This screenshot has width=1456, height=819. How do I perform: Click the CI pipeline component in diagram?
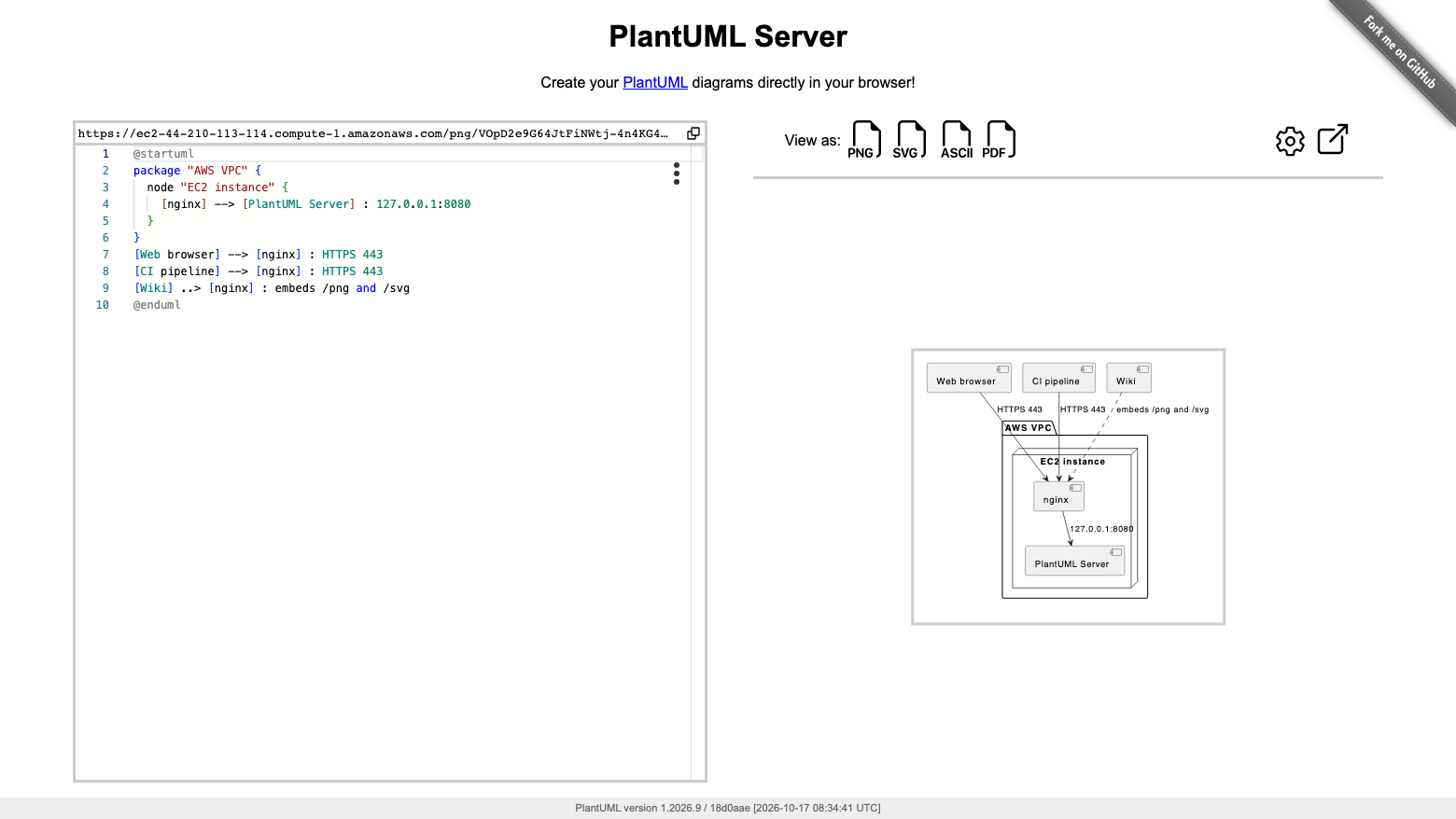pyautogui.click(x=1059, y=378)
